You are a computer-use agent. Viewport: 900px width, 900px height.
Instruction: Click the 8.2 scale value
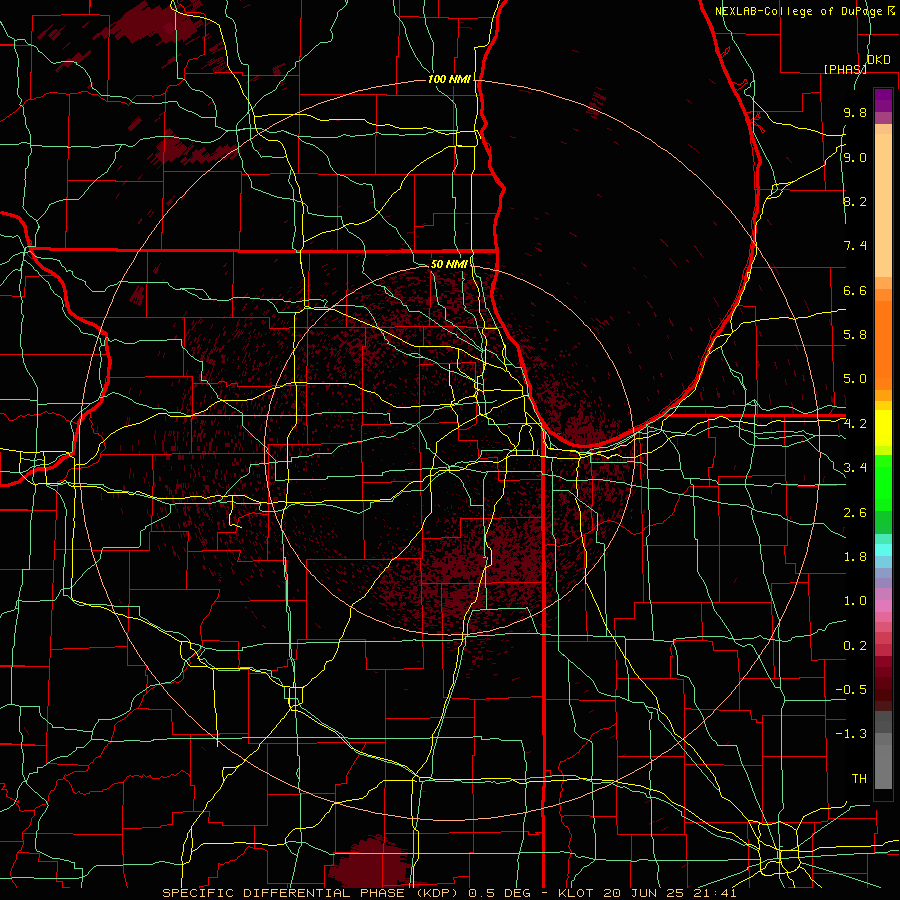pos(855,201)
